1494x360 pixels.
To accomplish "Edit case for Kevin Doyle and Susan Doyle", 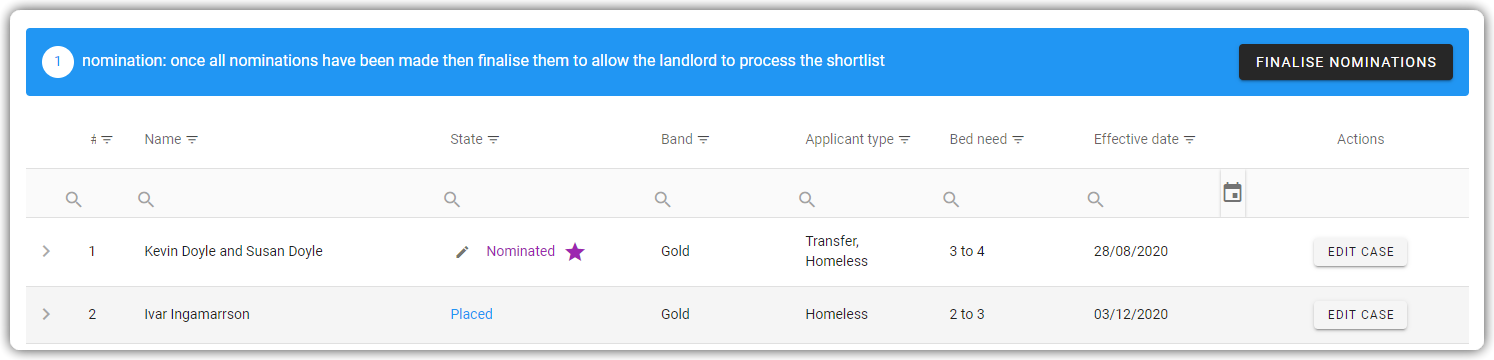I will tap(1360, 252).
